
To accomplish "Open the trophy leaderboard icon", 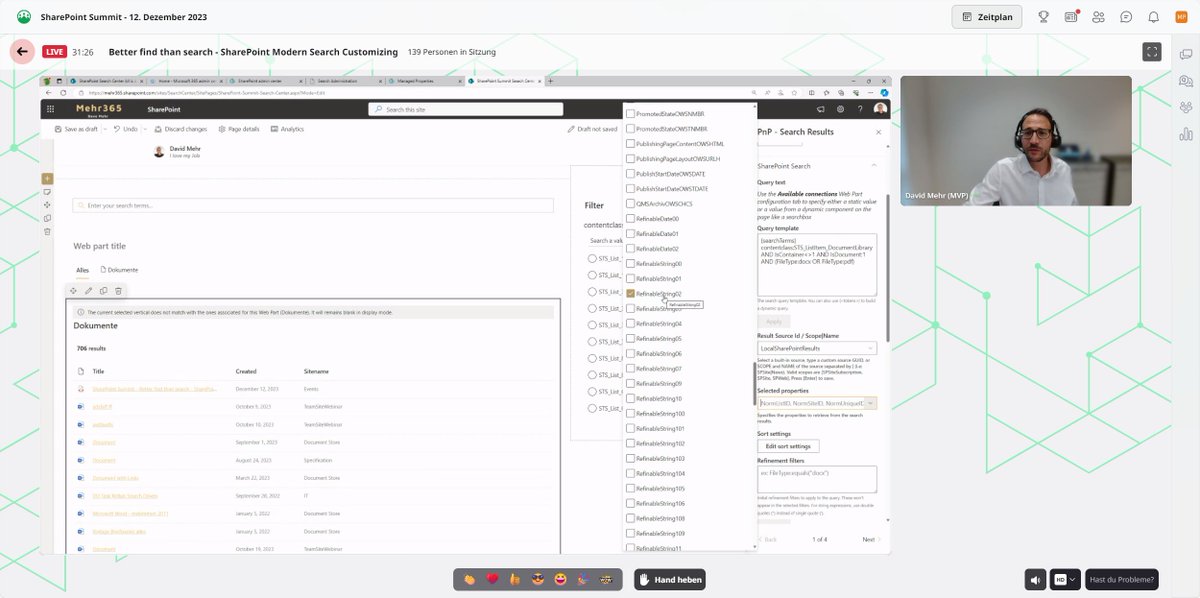I will pos(1043,16).
